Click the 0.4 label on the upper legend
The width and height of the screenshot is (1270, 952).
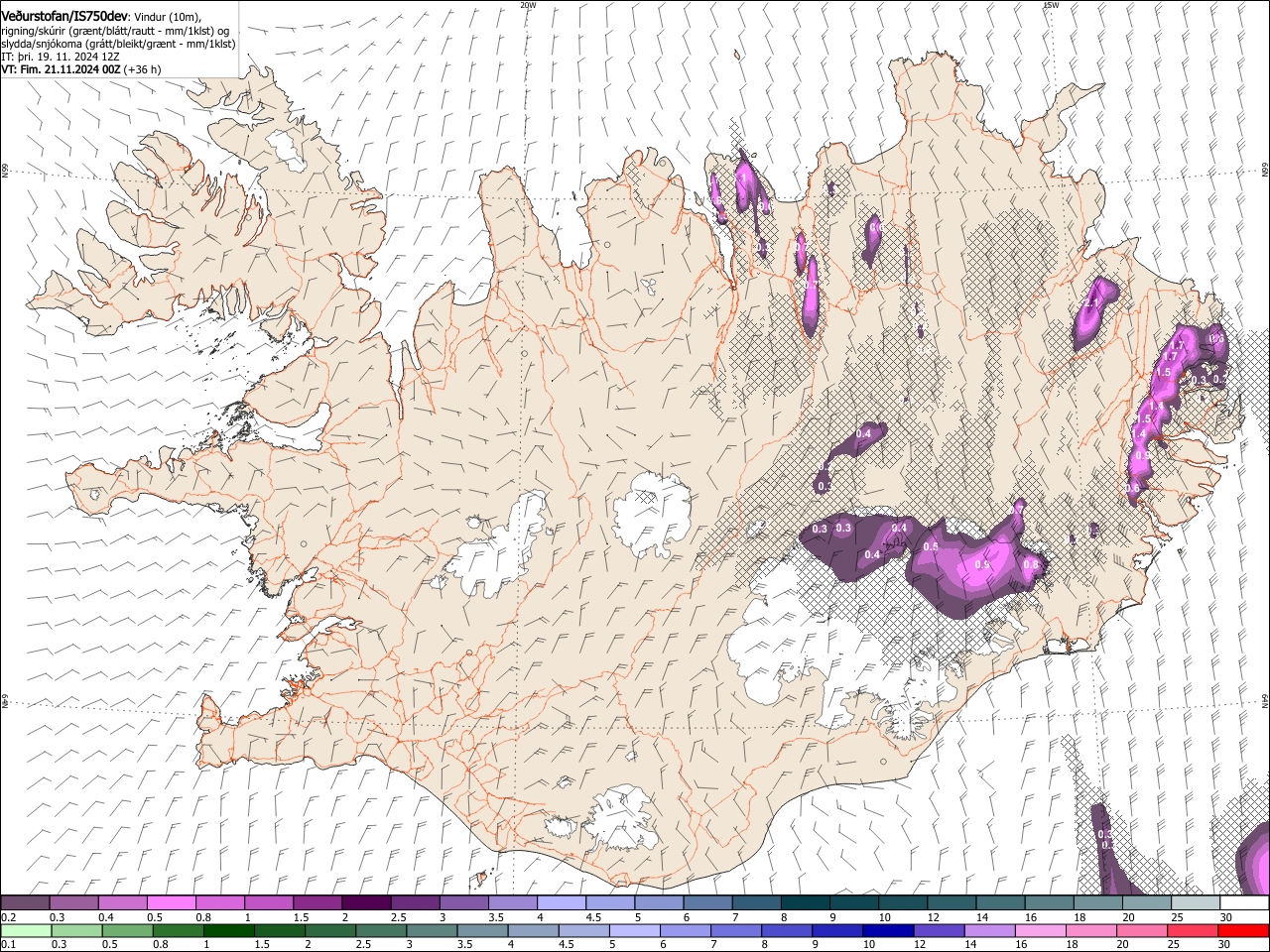tap(106, 917)
